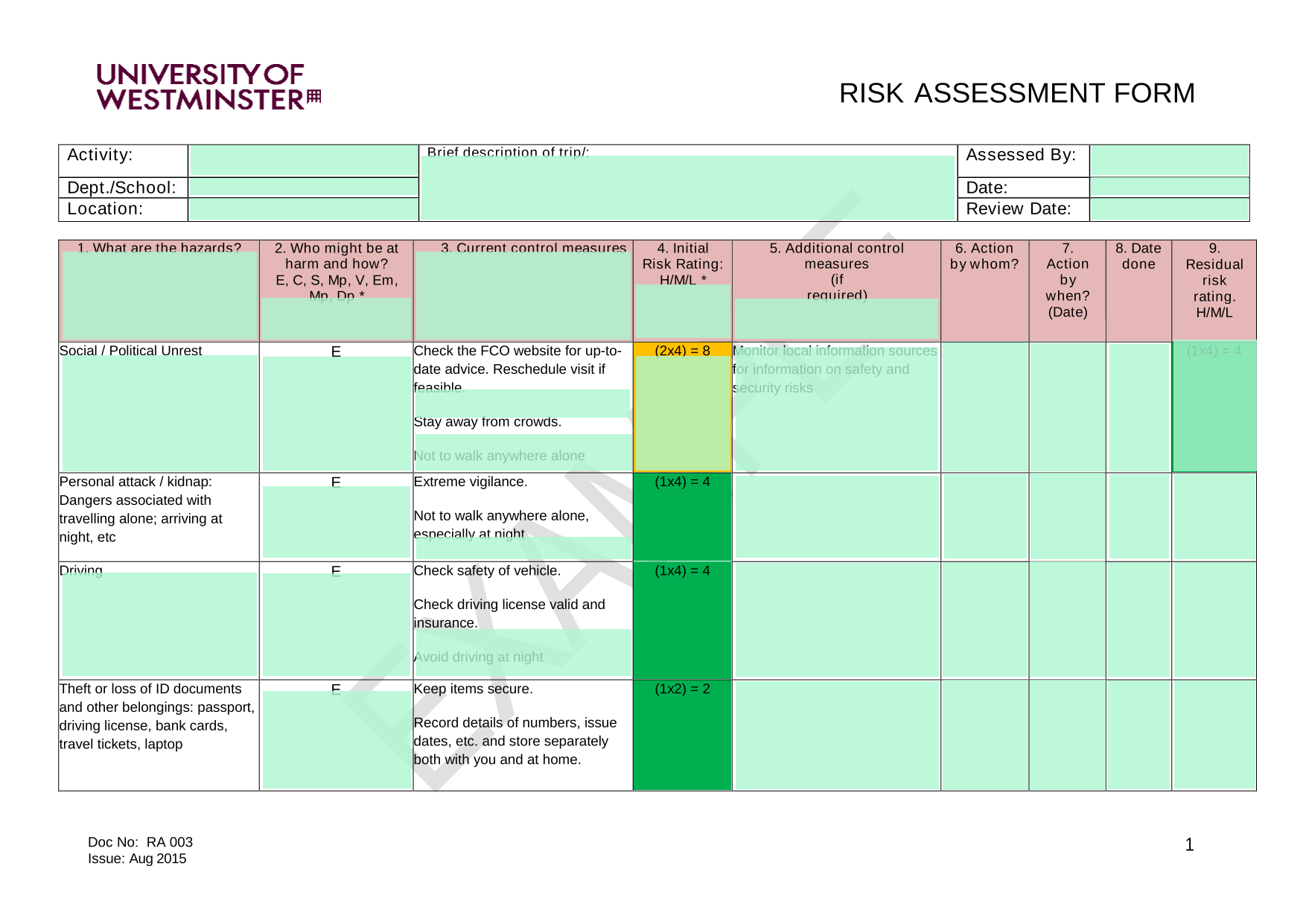This screenshot has width=1306, height=924.
Task: Click Residual risk field in Theft row
Action: (x=1214, y=735)
